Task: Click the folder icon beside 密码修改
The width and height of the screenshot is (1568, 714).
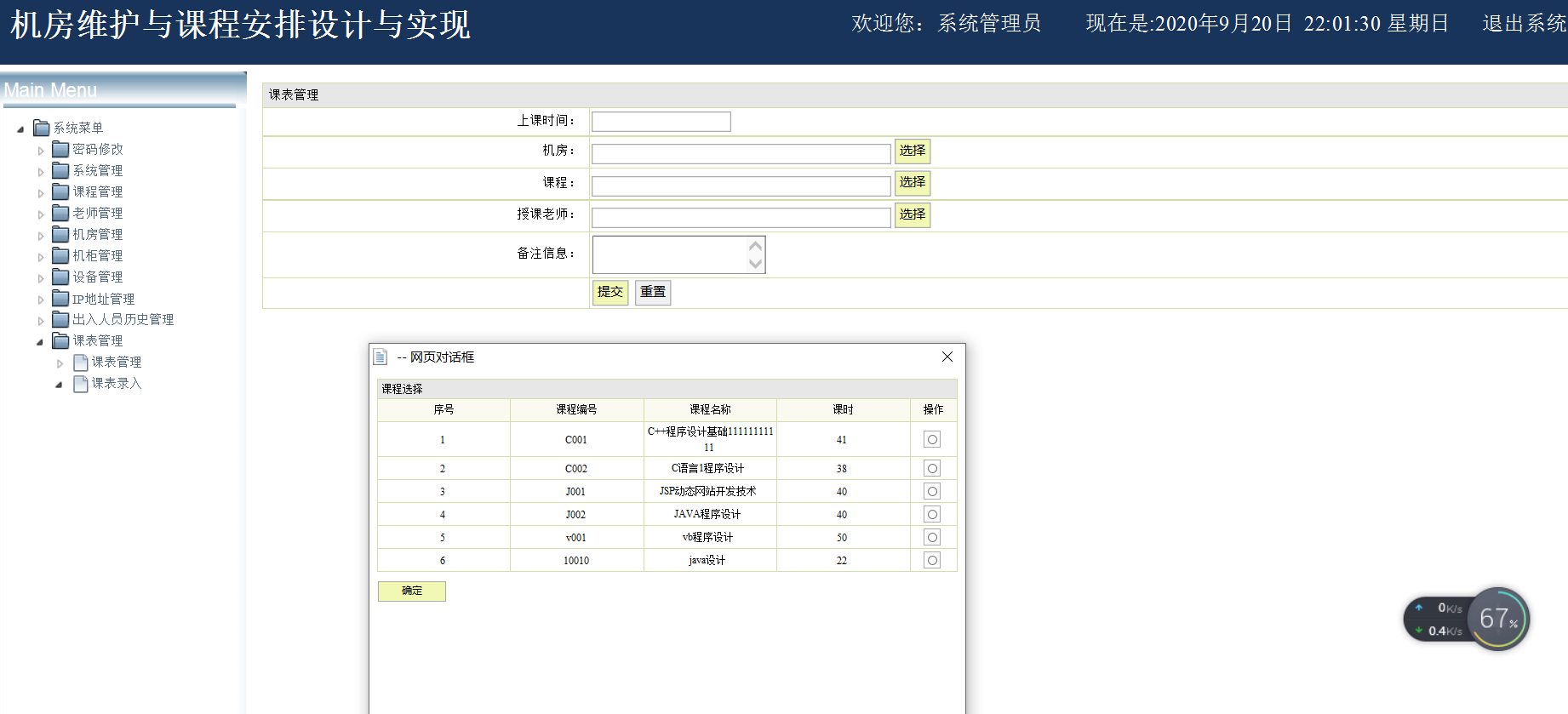Action: point(60,150)
